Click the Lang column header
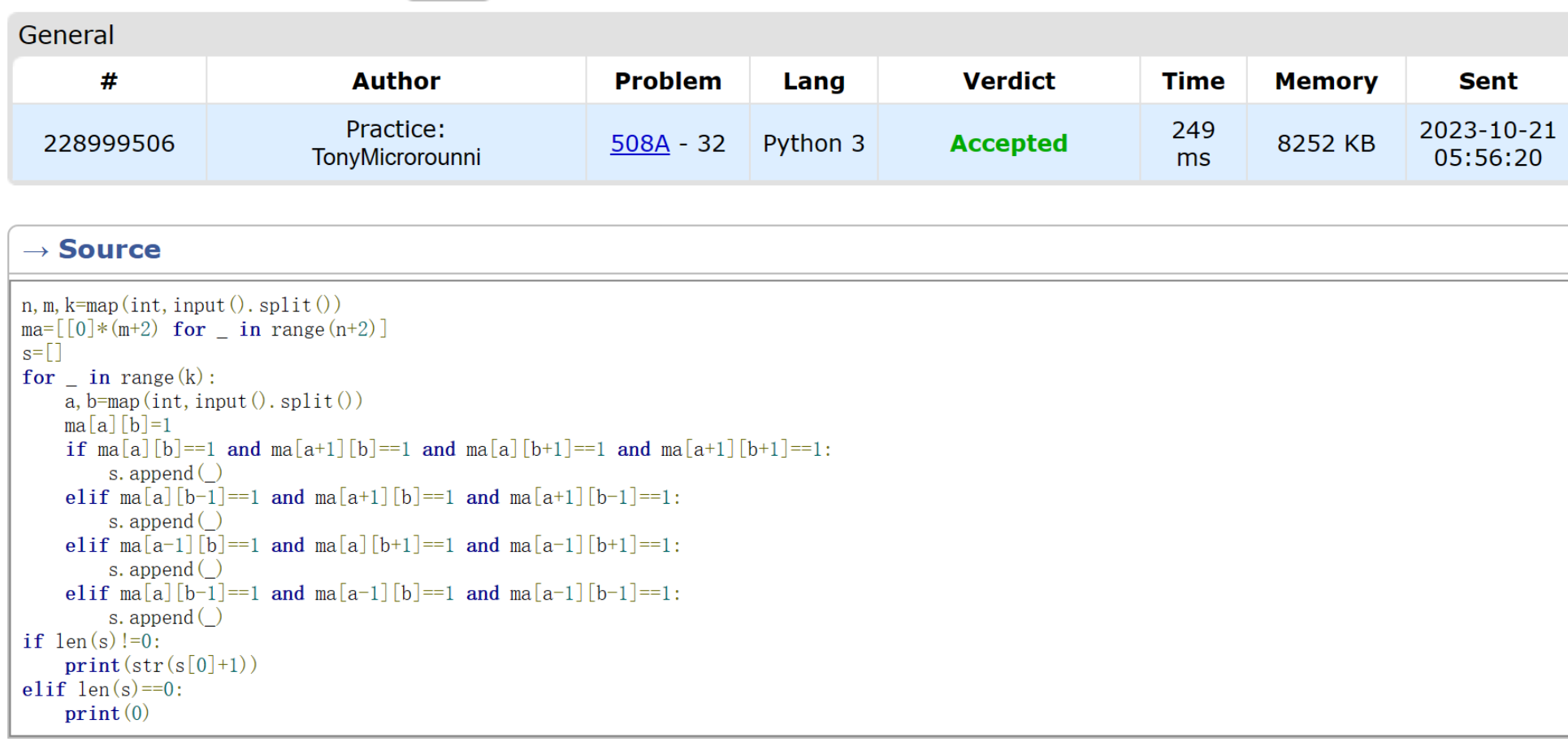The height and width of the screenshot is (746, 1568). (x=813, y=80)
